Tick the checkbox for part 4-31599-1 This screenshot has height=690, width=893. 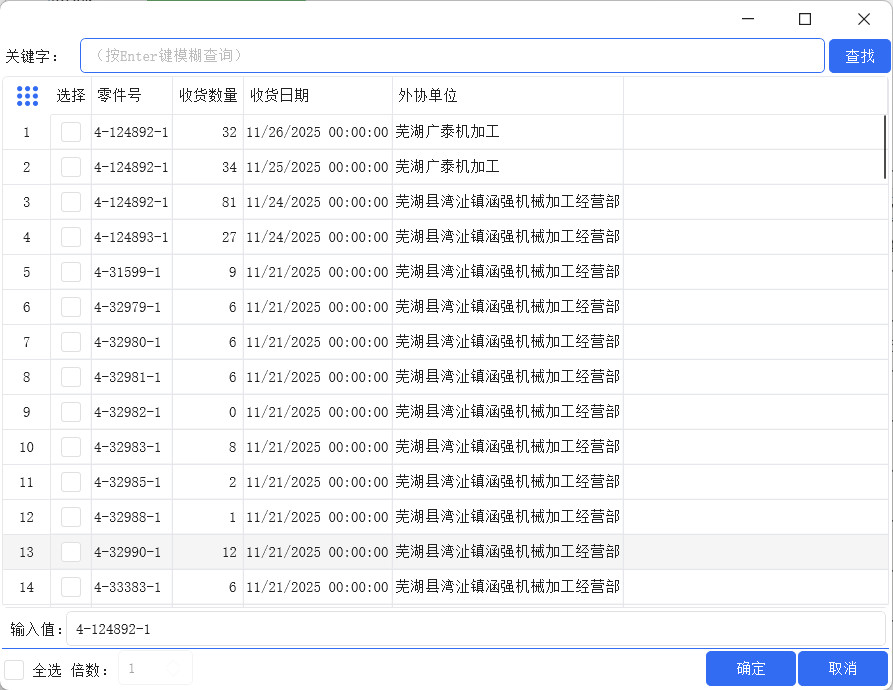tap(71, 272)
